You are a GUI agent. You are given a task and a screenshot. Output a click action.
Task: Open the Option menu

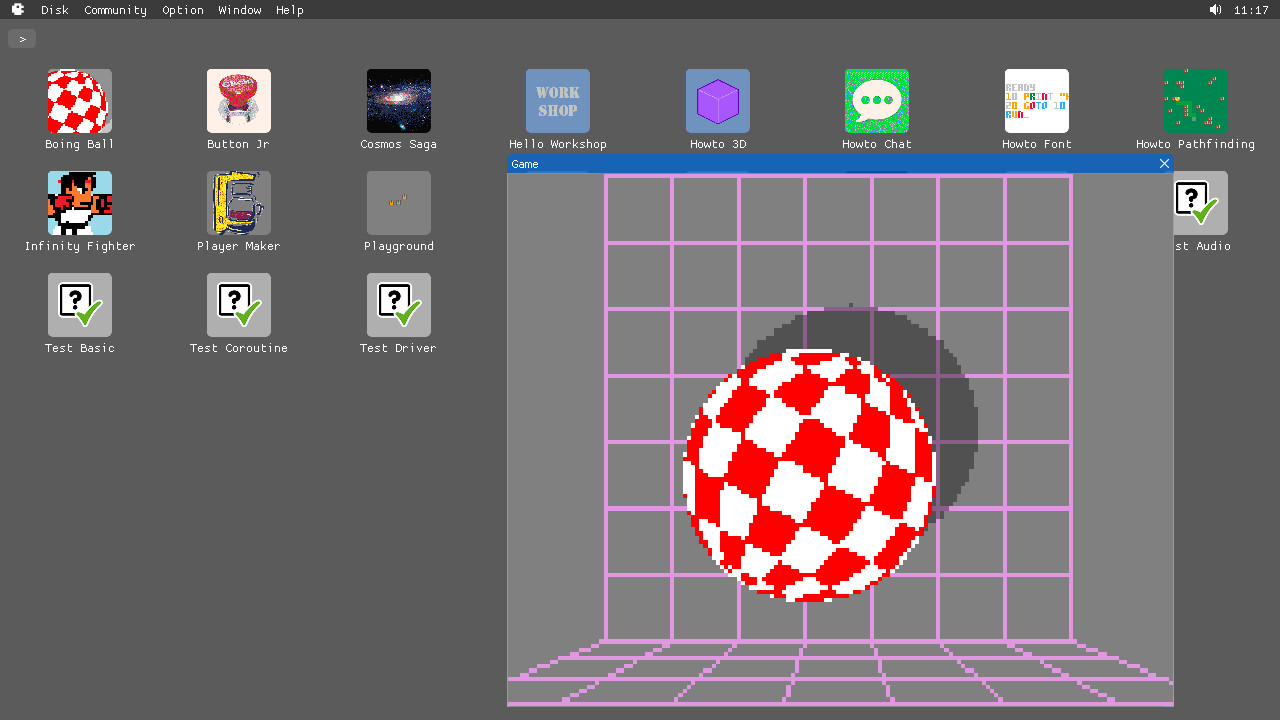pyautogui.click(x=183, y=10)
